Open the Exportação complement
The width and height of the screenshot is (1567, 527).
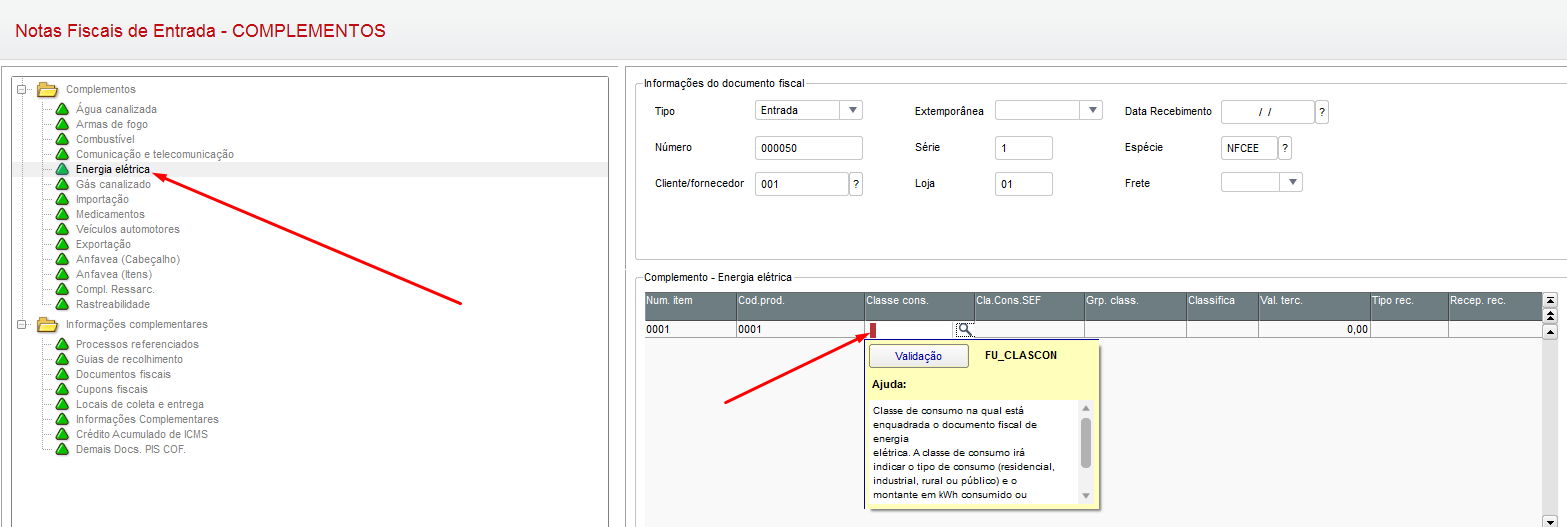(103, 244)
